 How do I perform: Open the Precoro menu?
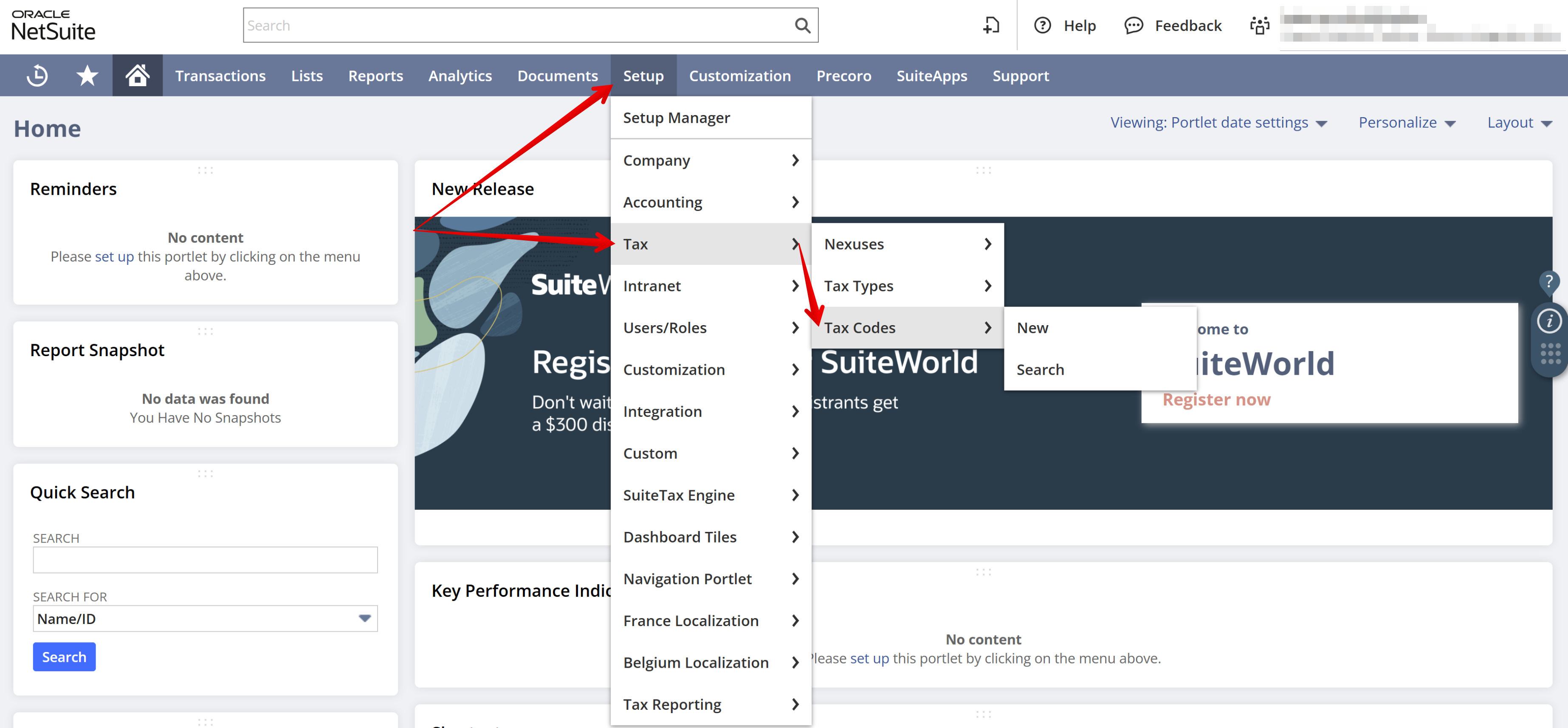click(x=843, y=76)
